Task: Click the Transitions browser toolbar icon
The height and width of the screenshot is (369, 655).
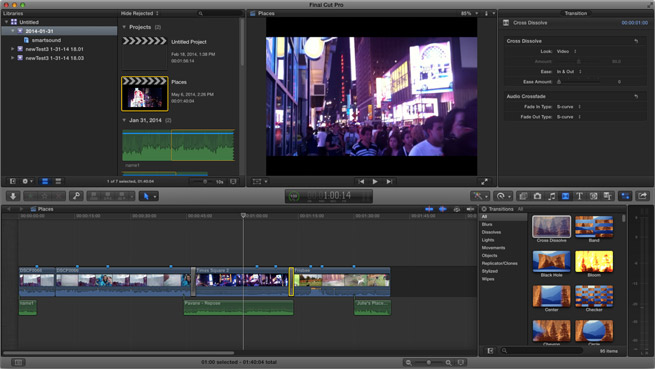Action: pyautogui.click(x=565, y=196)
